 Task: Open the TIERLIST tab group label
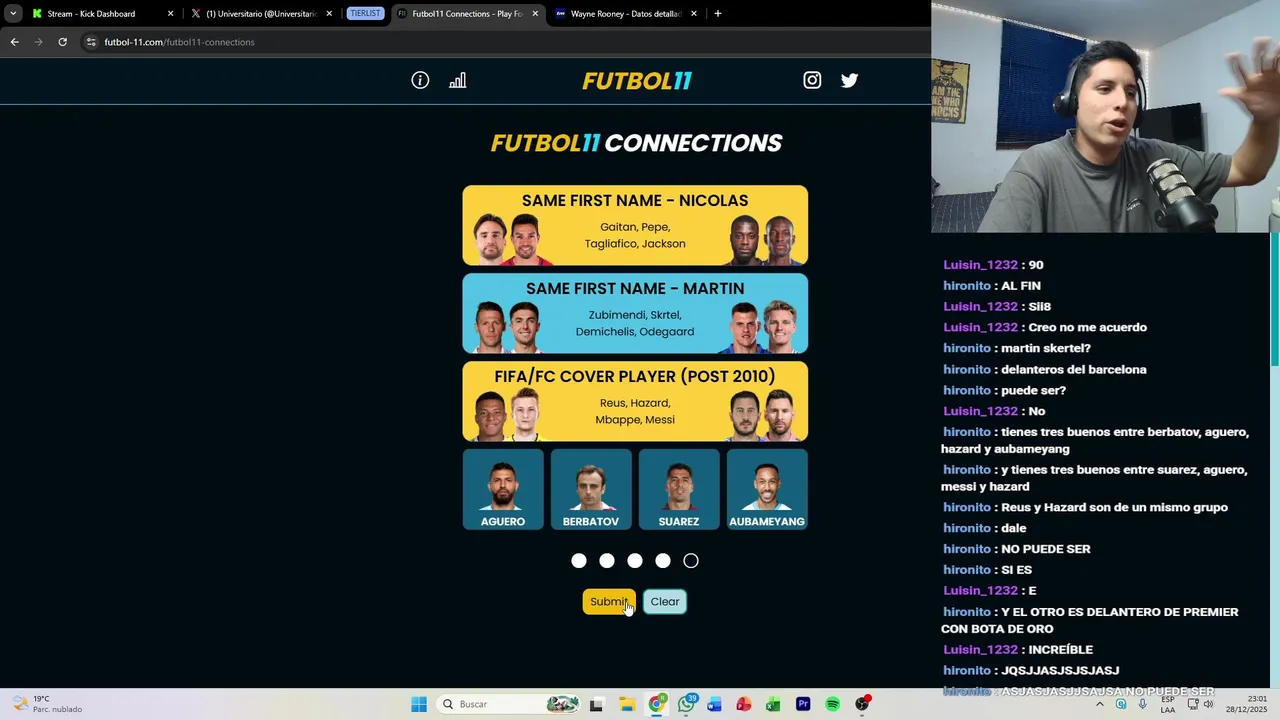pyautogui.click(x=365, y=14)
